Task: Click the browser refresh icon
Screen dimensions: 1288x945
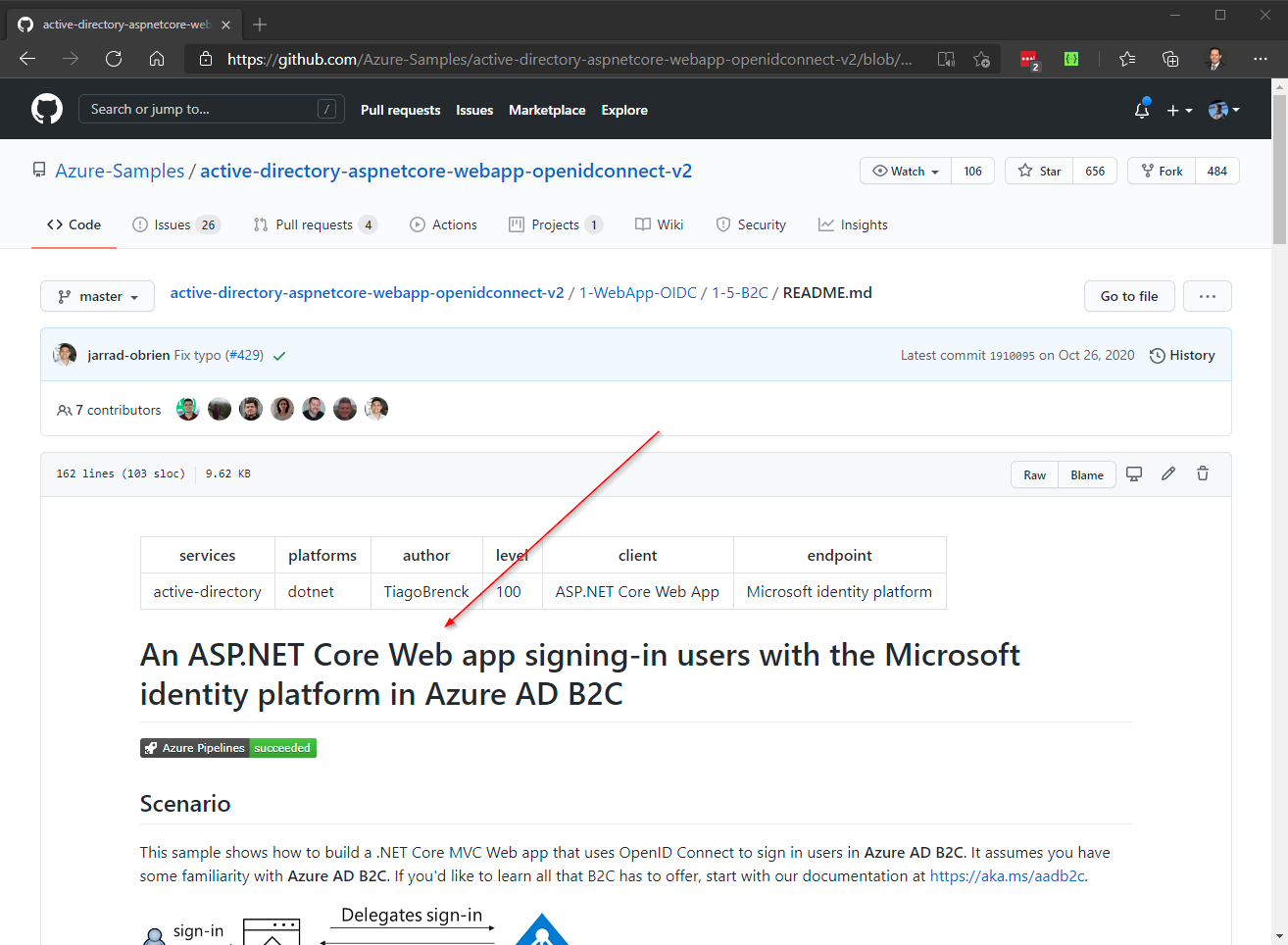Action: pos(113,59)
